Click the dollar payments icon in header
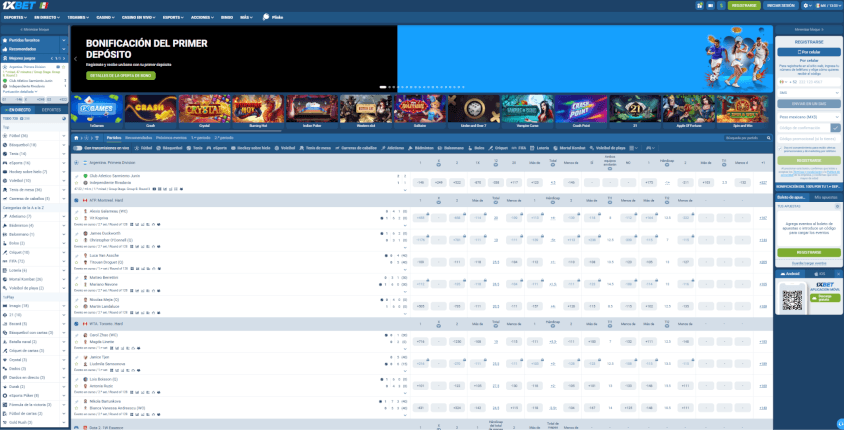This screenshot has height=430, width=844. click(x=721, y=5)
